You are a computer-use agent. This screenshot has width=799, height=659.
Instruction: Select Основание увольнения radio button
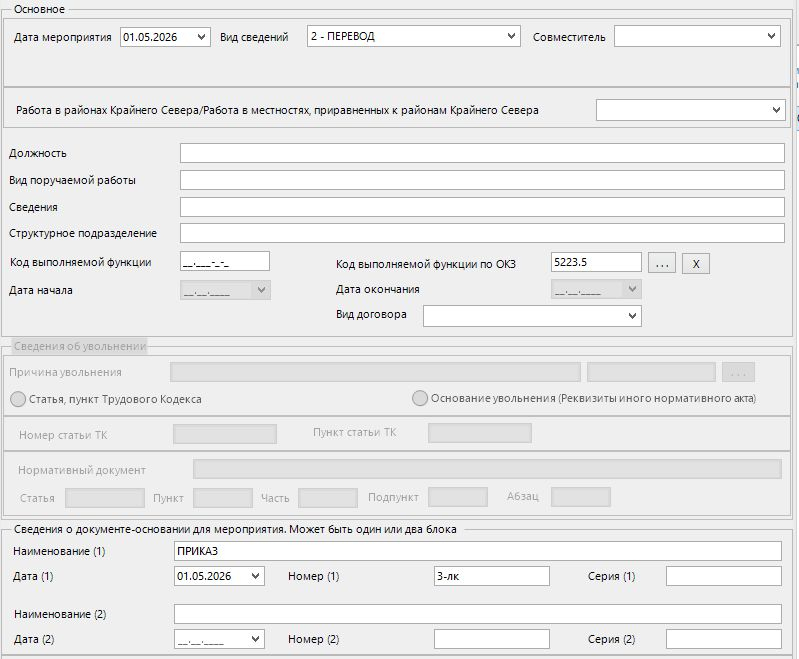(420, 398)
